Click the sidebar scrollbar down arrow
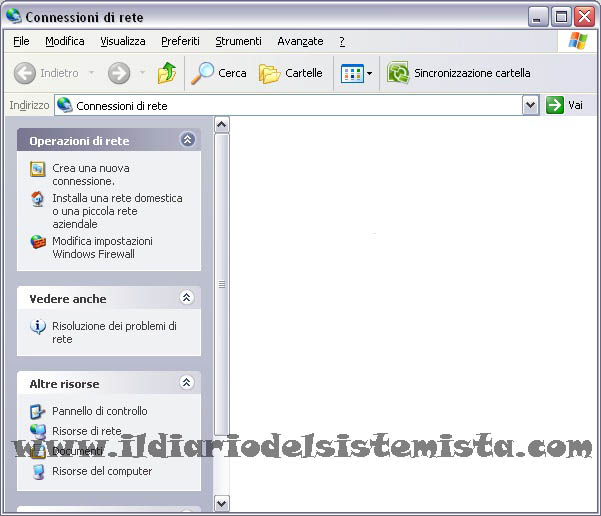The height and width of the screenshot is (516, 601). 222,503
